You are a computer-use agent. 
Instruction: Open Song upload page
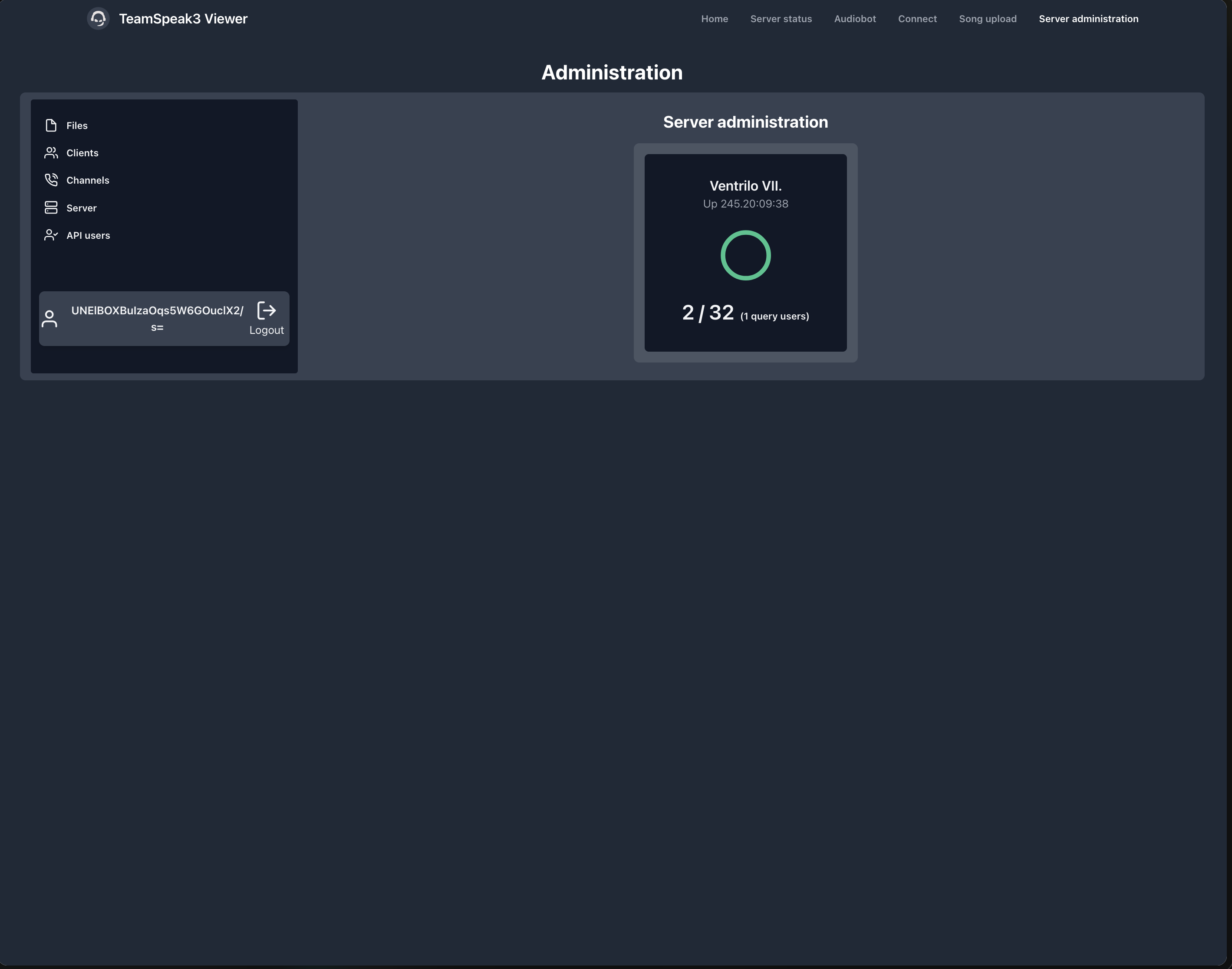988,19
